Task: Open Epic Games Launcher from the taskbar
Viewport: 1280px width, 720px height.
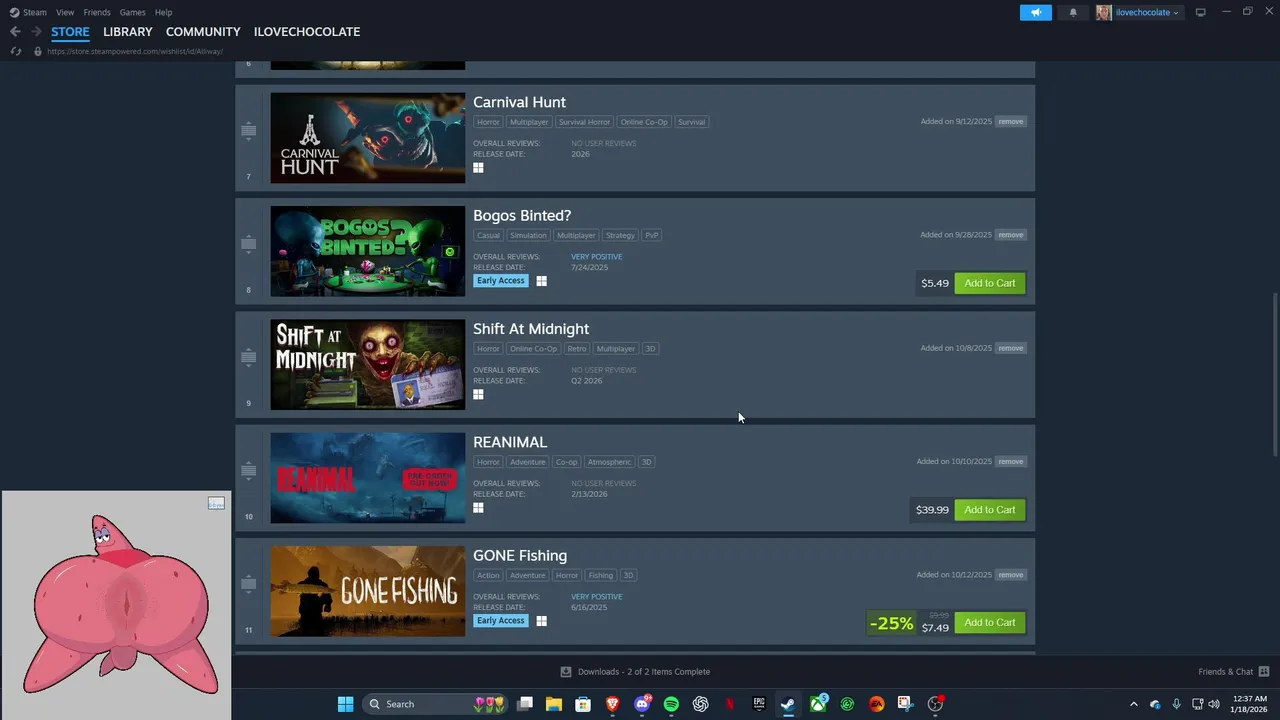Action: 759,704
